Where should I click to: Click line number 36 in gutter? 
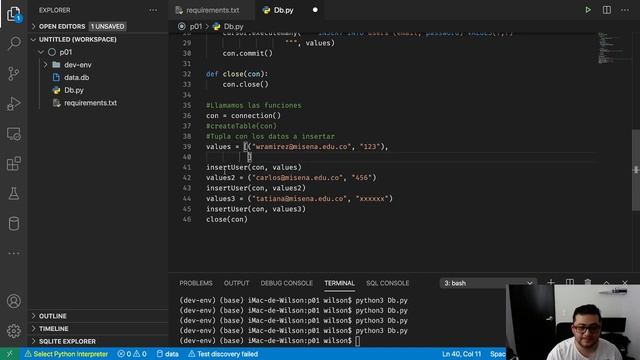point(187,116)
